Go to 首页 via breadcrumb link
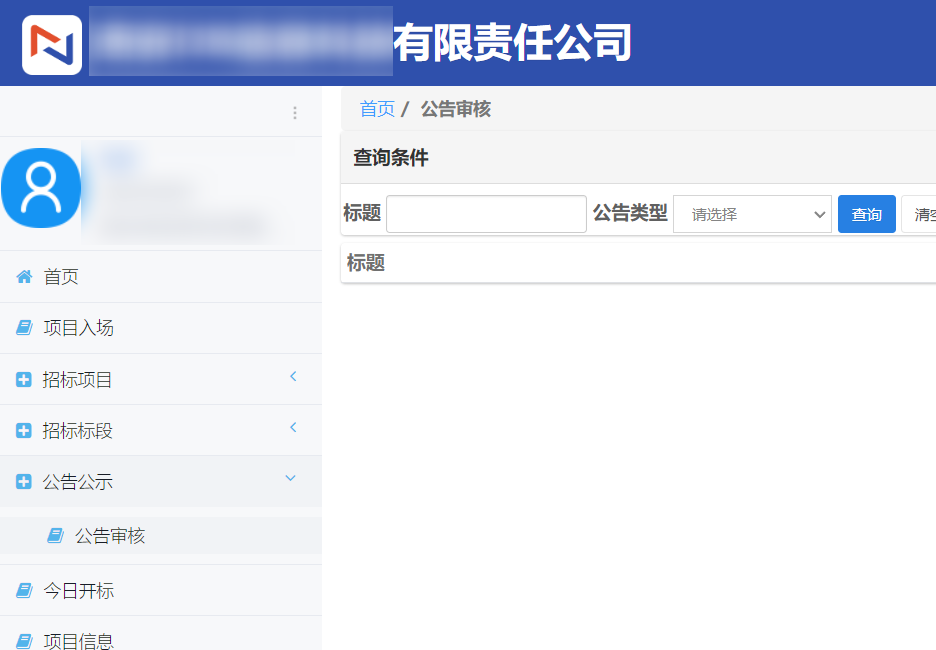 point(377,109)
